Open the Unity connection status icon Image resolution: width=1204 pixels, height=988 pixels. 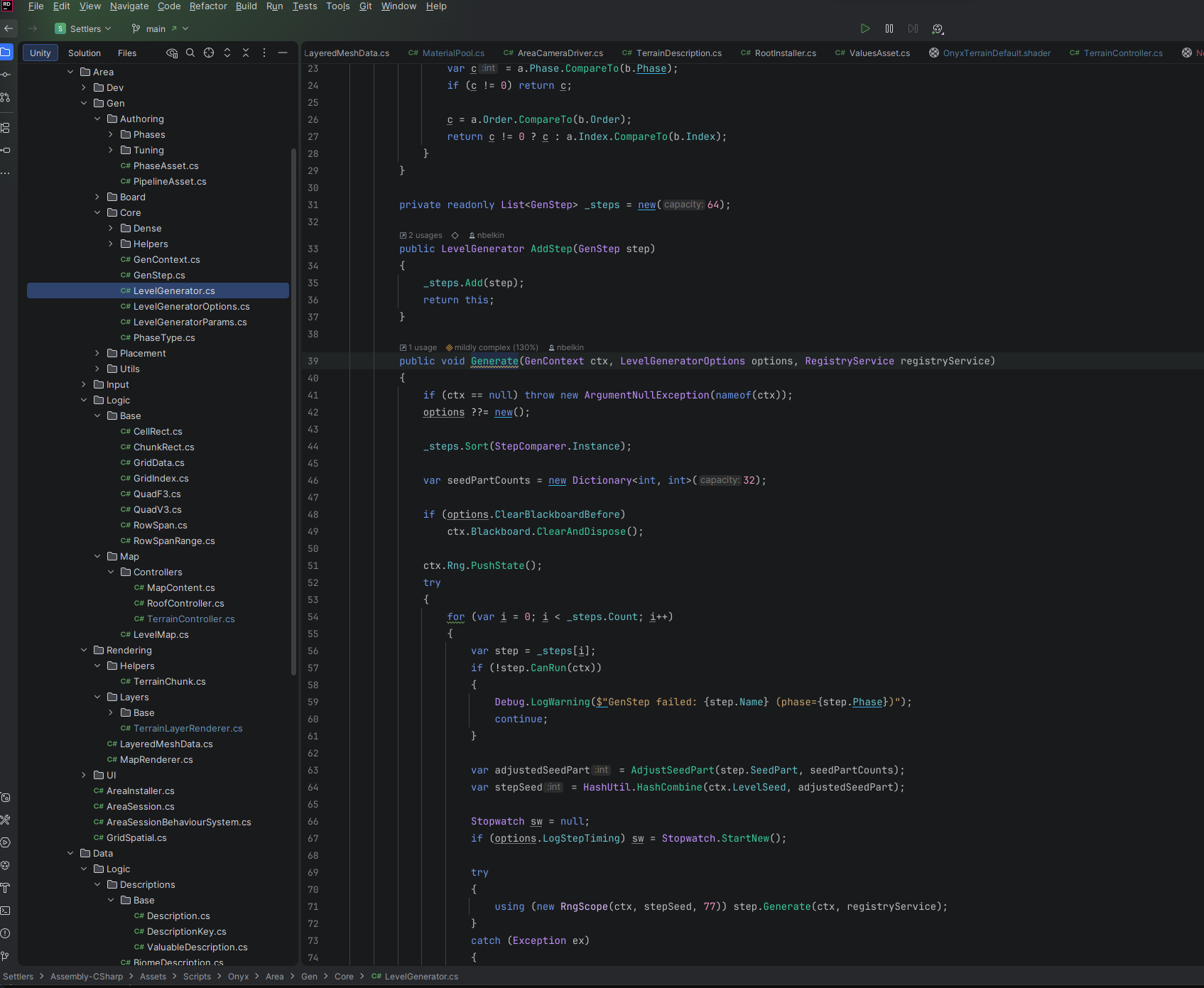pyautogui.click(x=938, y=28)
